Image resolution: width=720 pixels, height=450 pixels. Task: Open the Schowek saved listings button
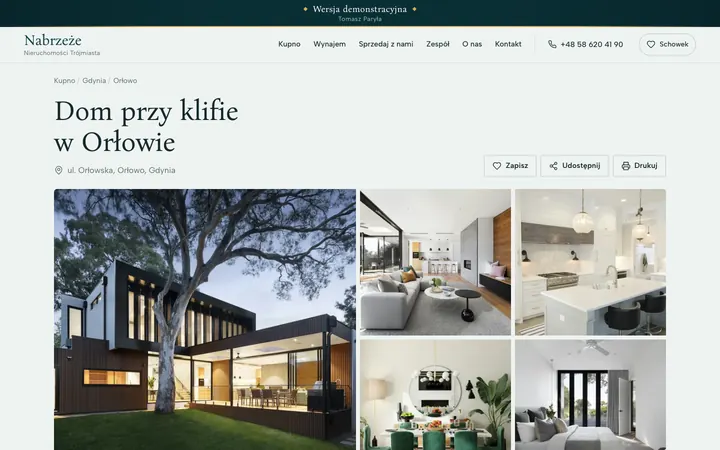tap(667, 45)
